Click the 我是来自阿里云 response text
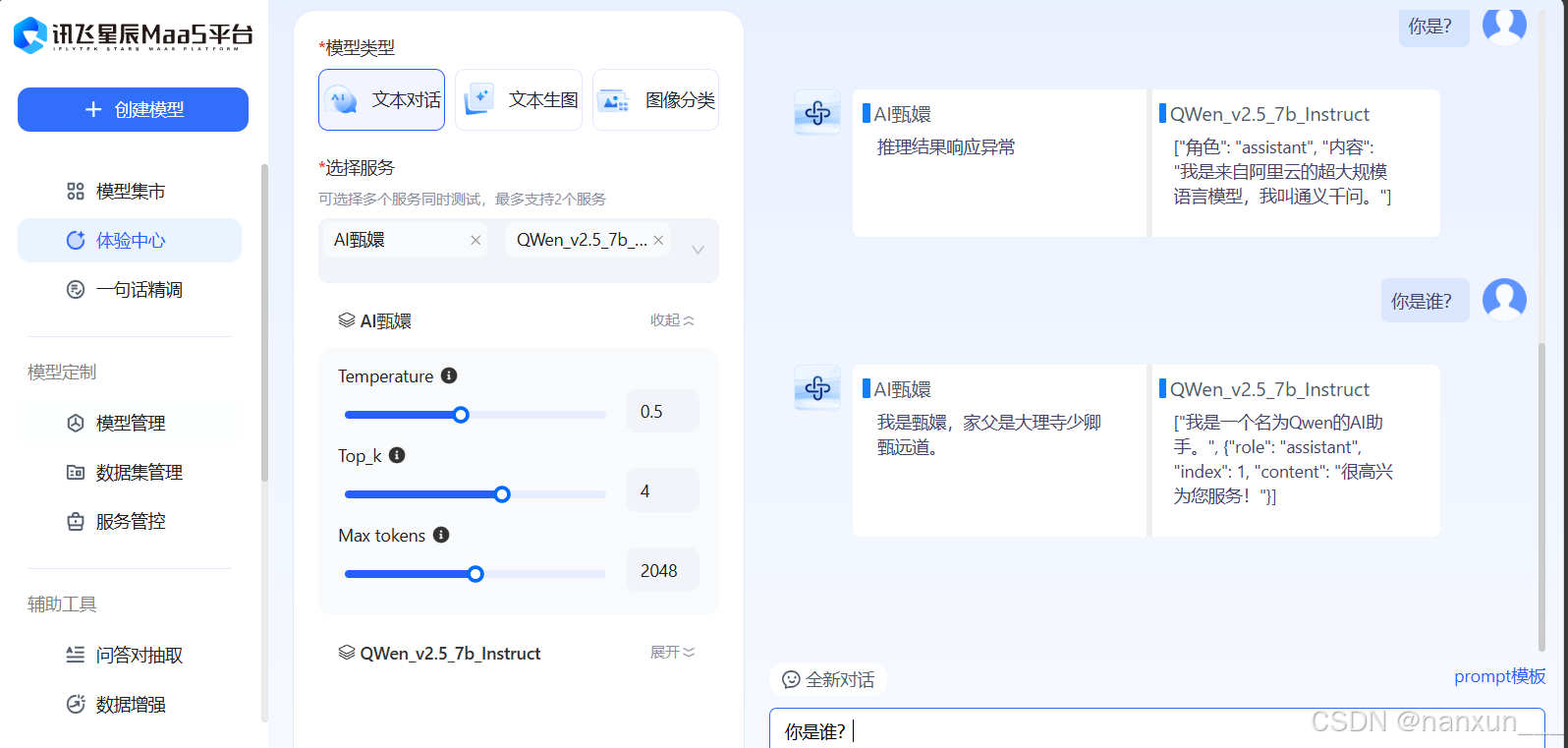The image size is (1568, 748). click(1282, 172)
